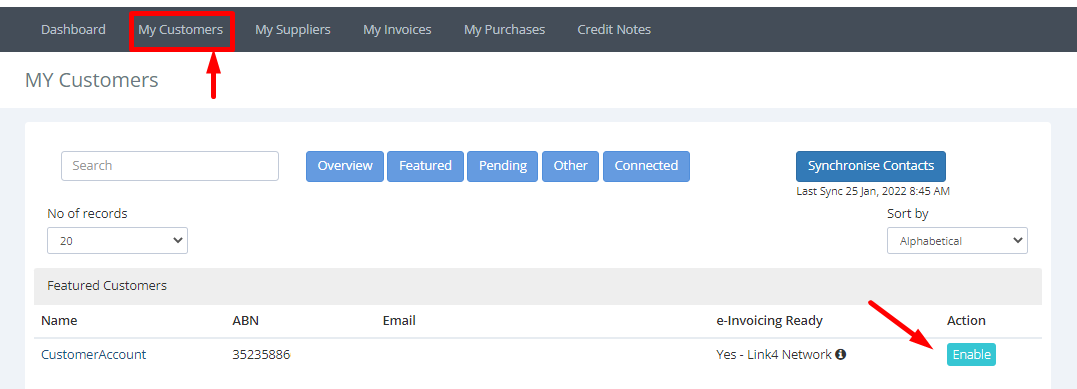Switch to Credit Notes
The image size is (1077, 389).
tap(614, 30)
